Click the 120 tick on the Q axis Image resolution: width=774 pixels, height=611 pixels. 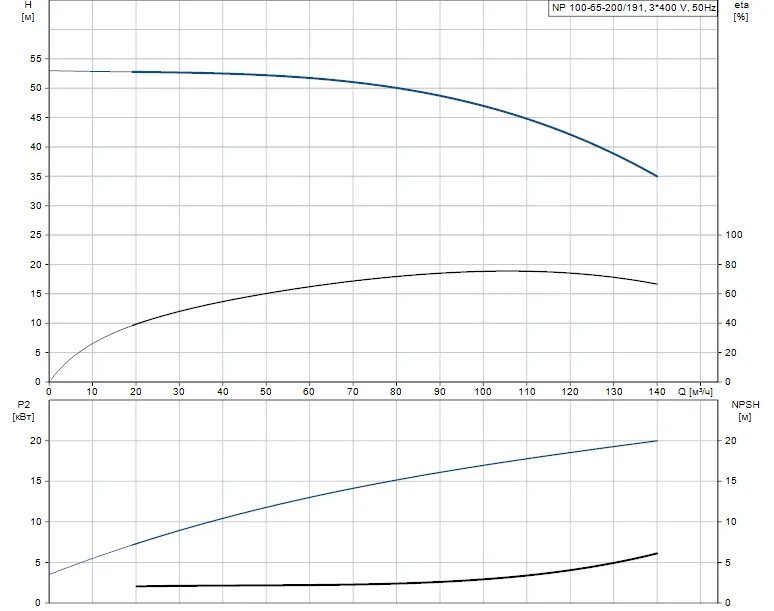[x=570, y=391]
